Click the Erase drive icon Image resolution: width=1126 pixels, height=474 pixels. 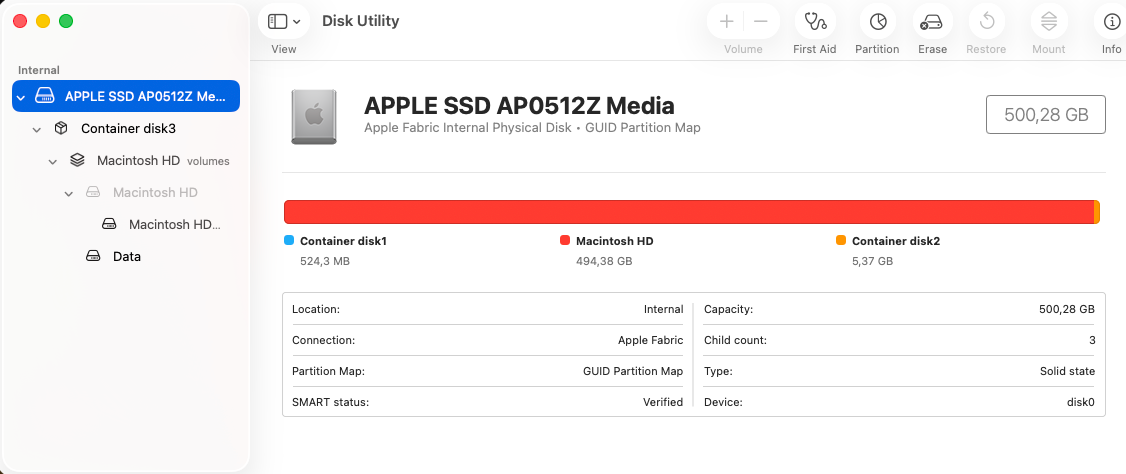[932, 22]
